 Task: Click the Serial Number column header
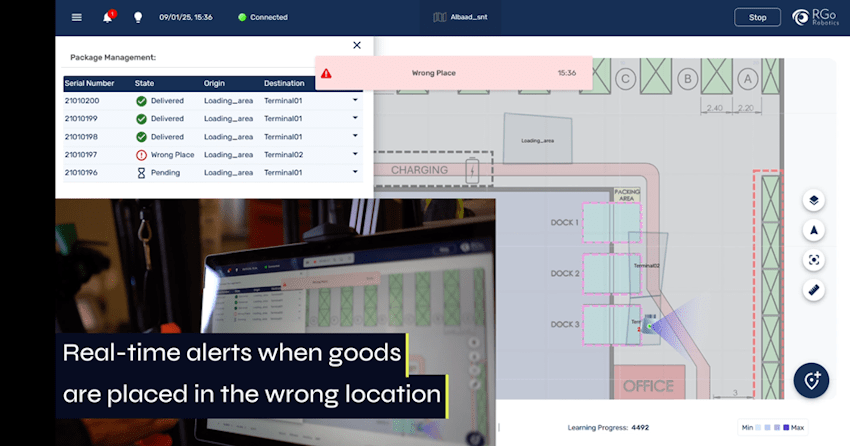click(x=89, y=83)
